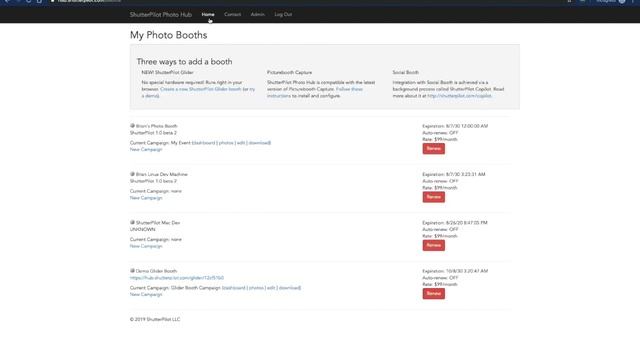640x360 pixels.
Task: Click the icon beside ShutterPilot Mac Dev
Action: [x=132, y=222]
